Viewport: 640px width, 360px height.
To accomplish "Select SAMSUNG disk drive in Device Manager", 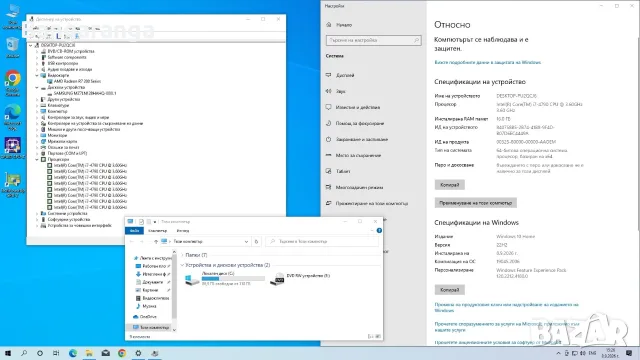I will (85, 93).
